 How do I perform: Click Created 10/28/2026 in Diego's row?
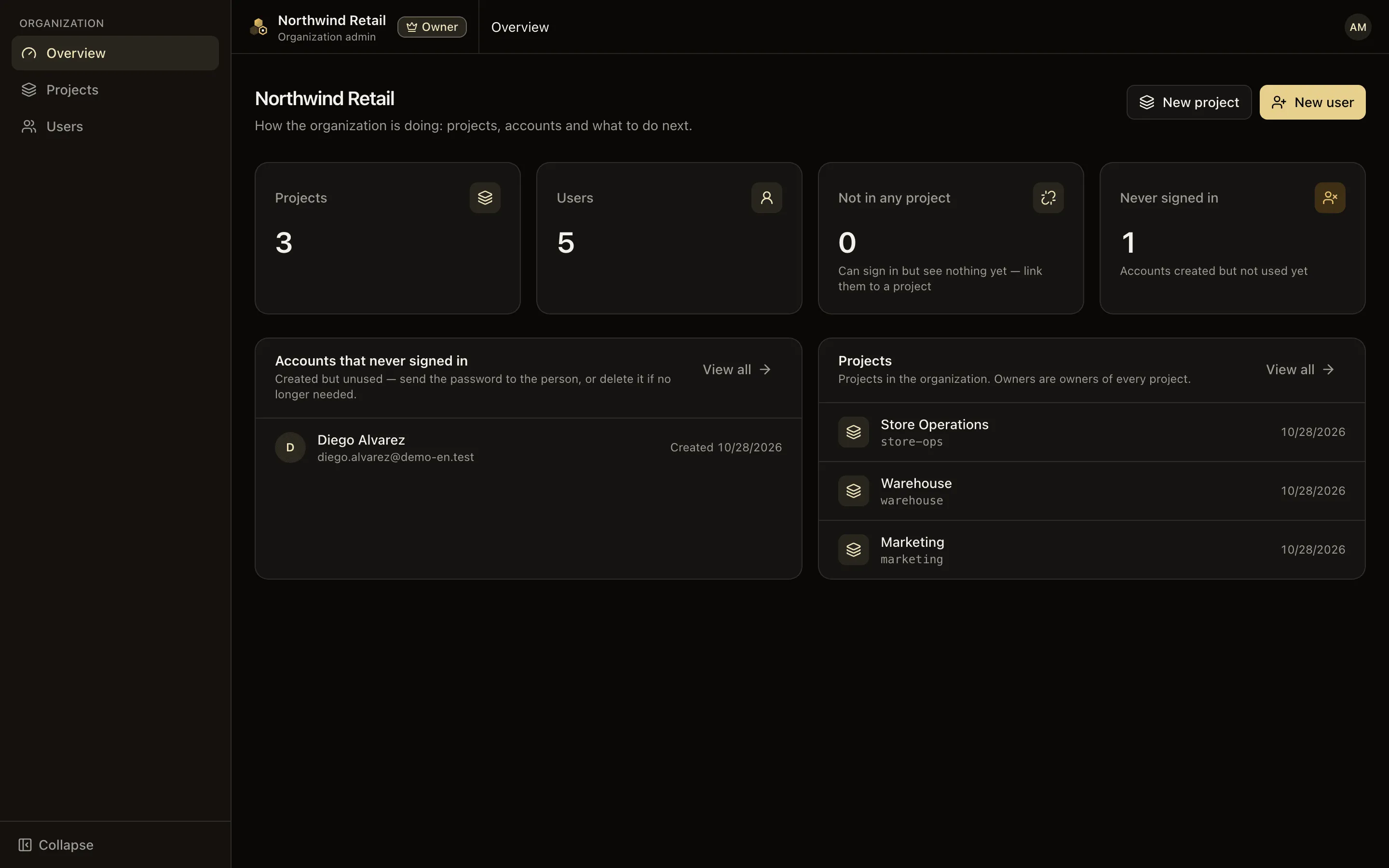pyautogui.click(x=725, y=447)
